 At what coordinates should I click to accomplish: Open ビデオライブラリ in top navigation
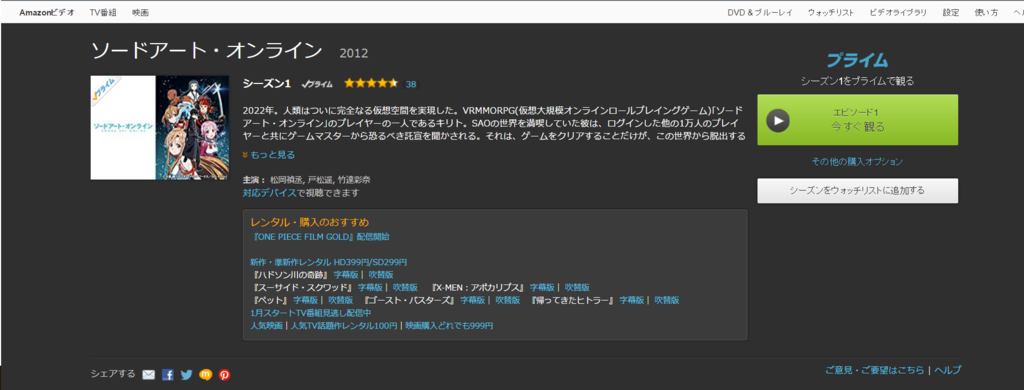[898, 12]
